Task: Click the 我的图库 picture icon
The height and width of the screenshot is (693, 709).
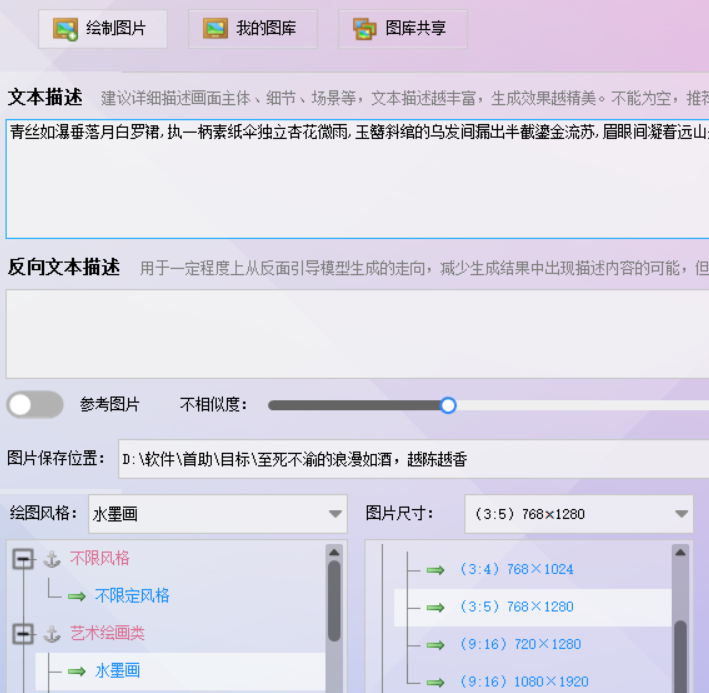Action: [215, 29]
